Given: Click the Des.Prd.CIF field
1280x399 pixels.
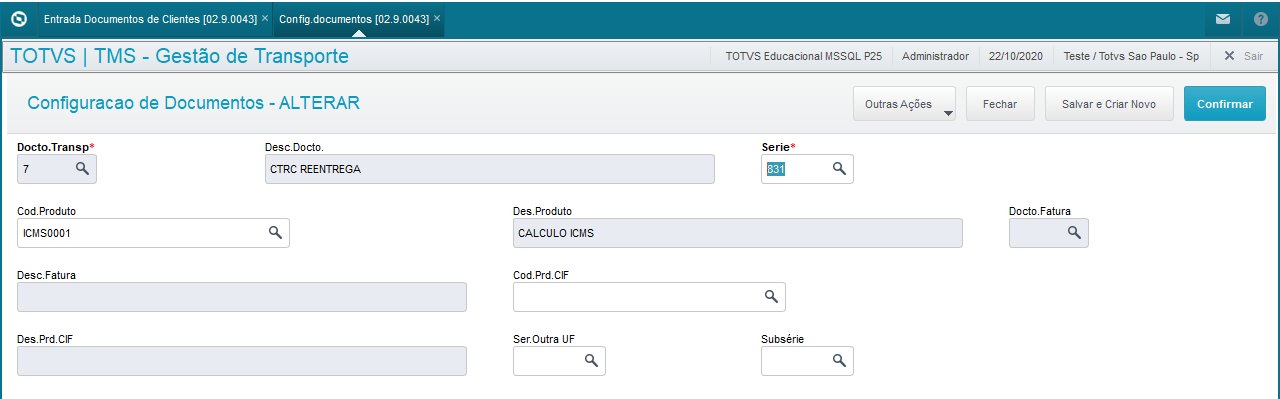Looking at the screenshot, I should (x=242, y=360).
